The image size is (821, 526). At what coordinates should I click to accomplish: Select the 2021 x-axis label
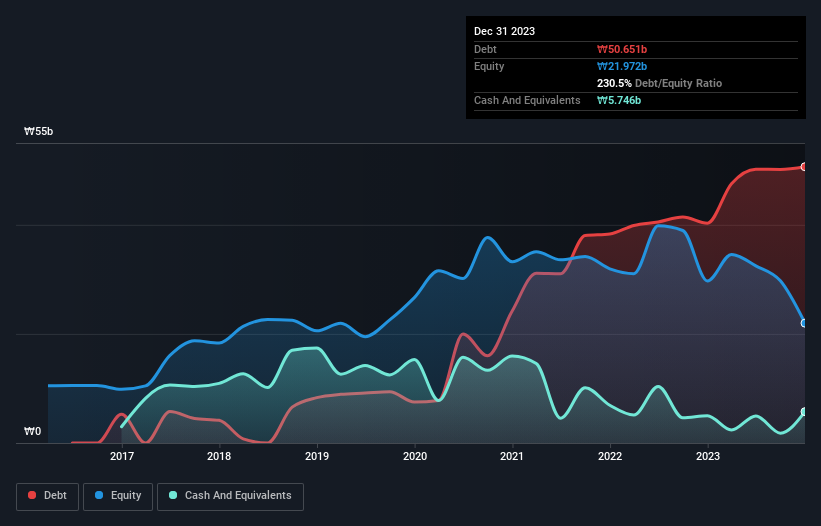pos(512,456)
